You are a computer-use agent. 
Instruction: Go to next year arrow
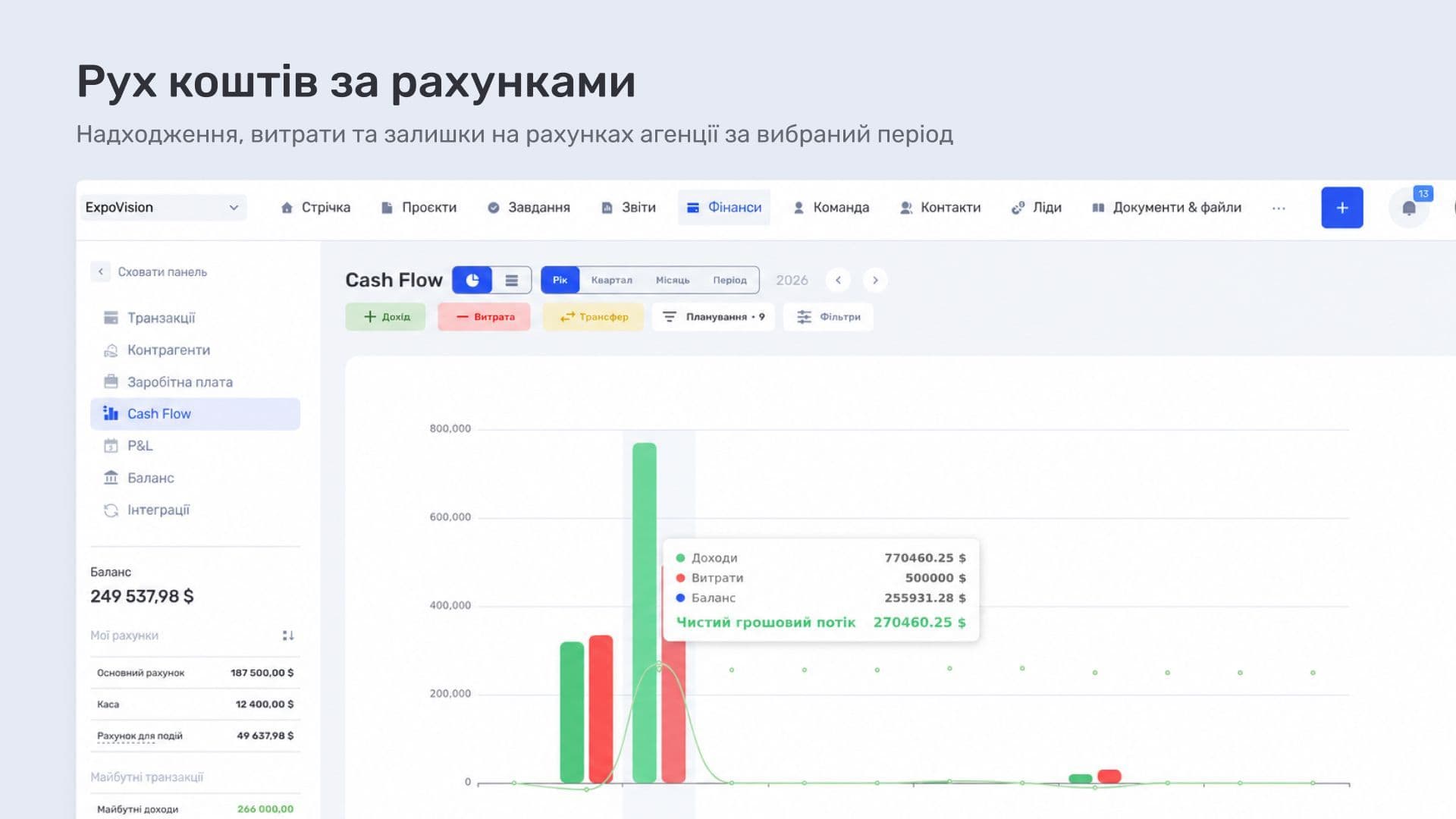point(875,280)
